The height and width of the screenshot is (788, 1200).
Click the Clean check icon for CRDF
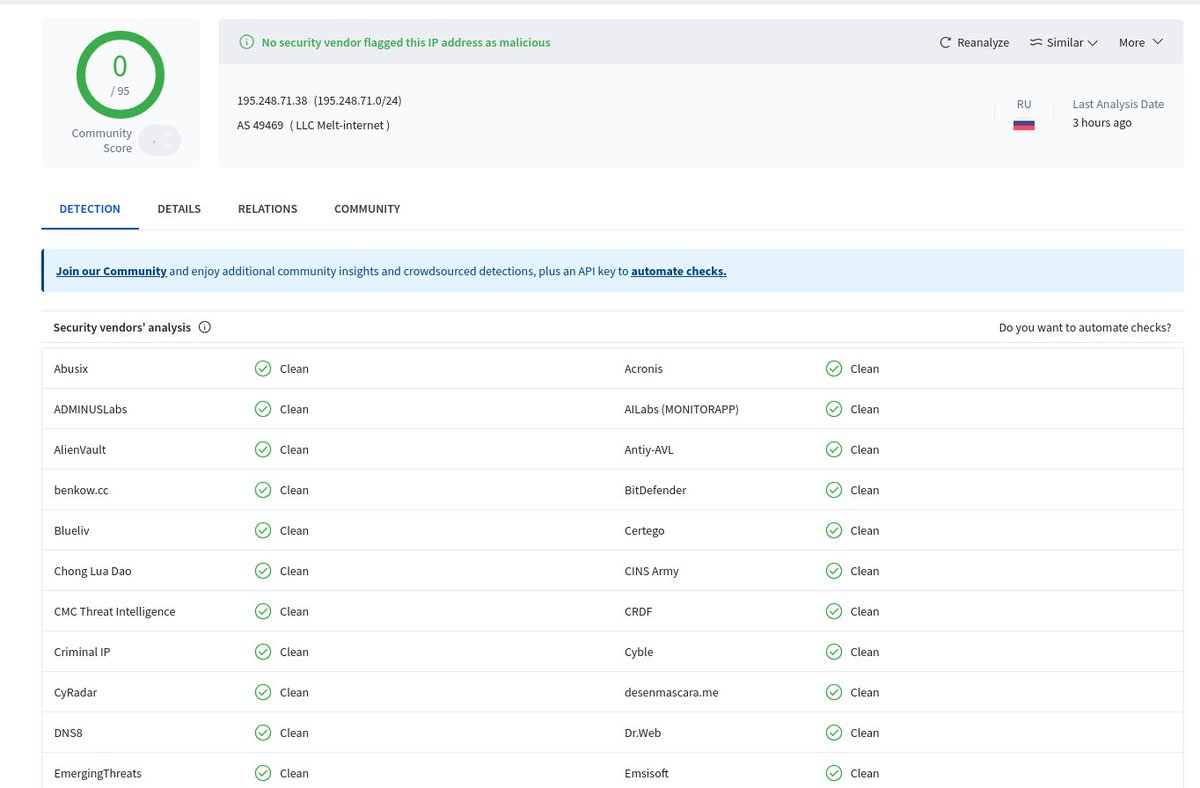click(x=834, y=612)
